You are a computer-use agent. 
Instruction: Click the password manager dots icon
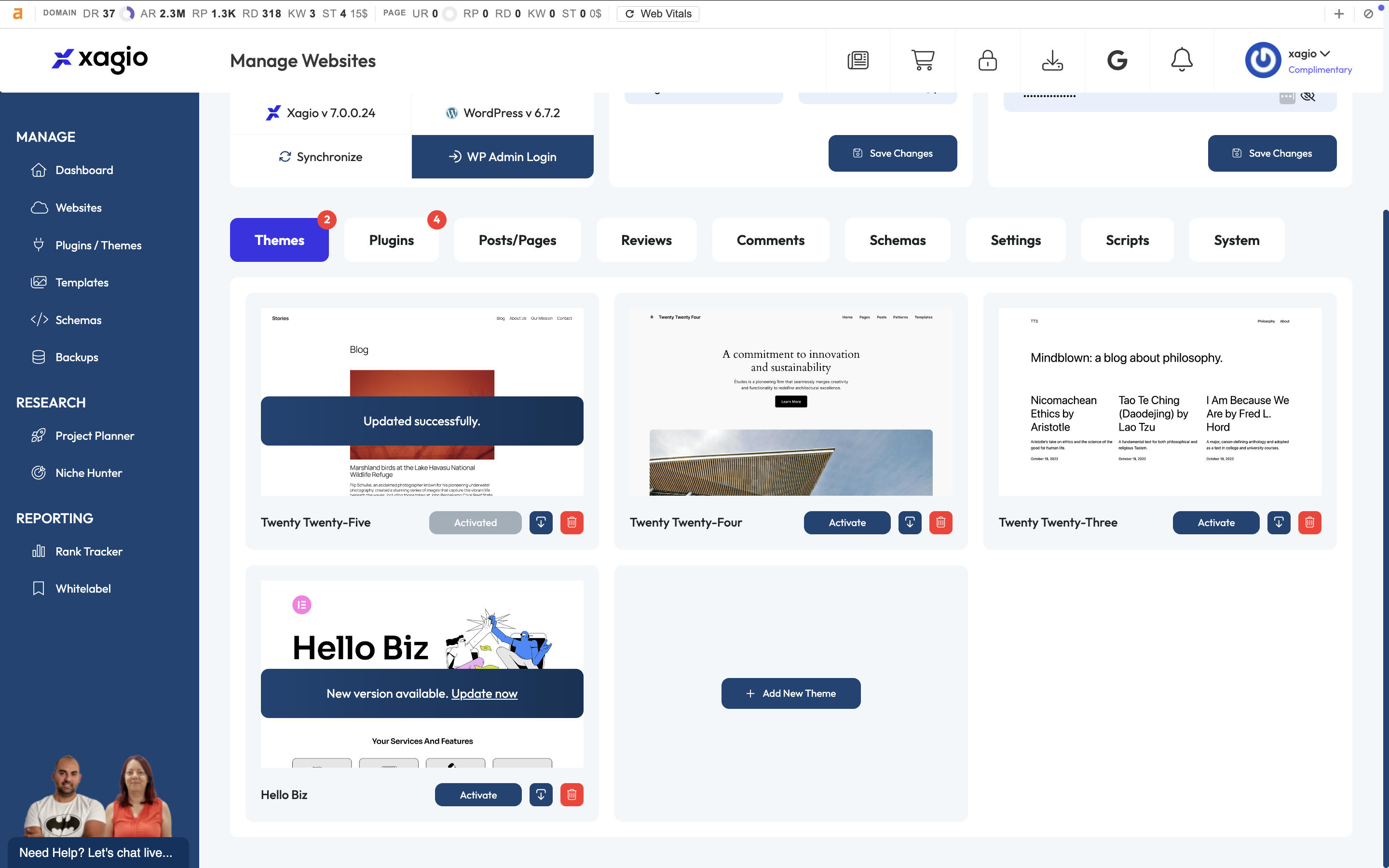1287,96
